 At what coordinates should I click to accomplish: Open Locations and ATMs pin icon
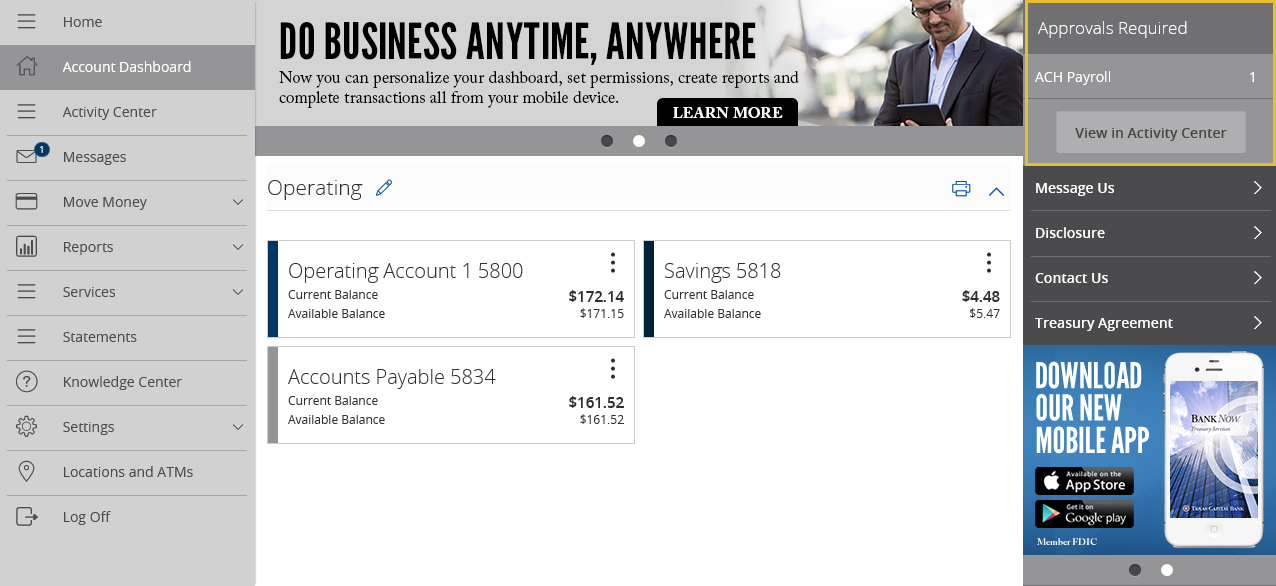point(27,472)
